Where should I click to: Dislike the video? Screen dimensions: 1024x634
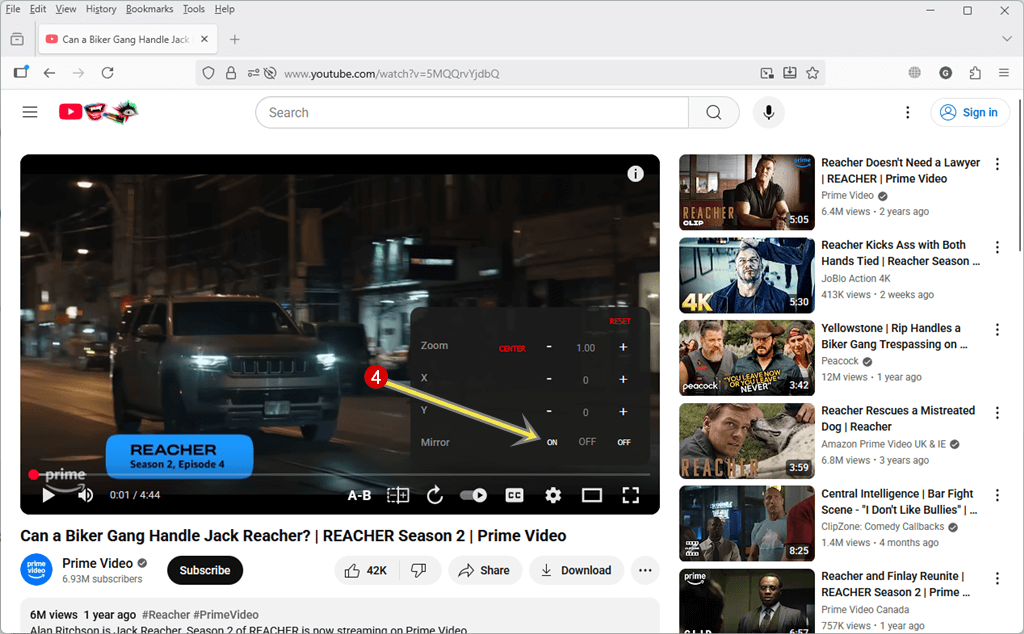[x=419, y=570]
